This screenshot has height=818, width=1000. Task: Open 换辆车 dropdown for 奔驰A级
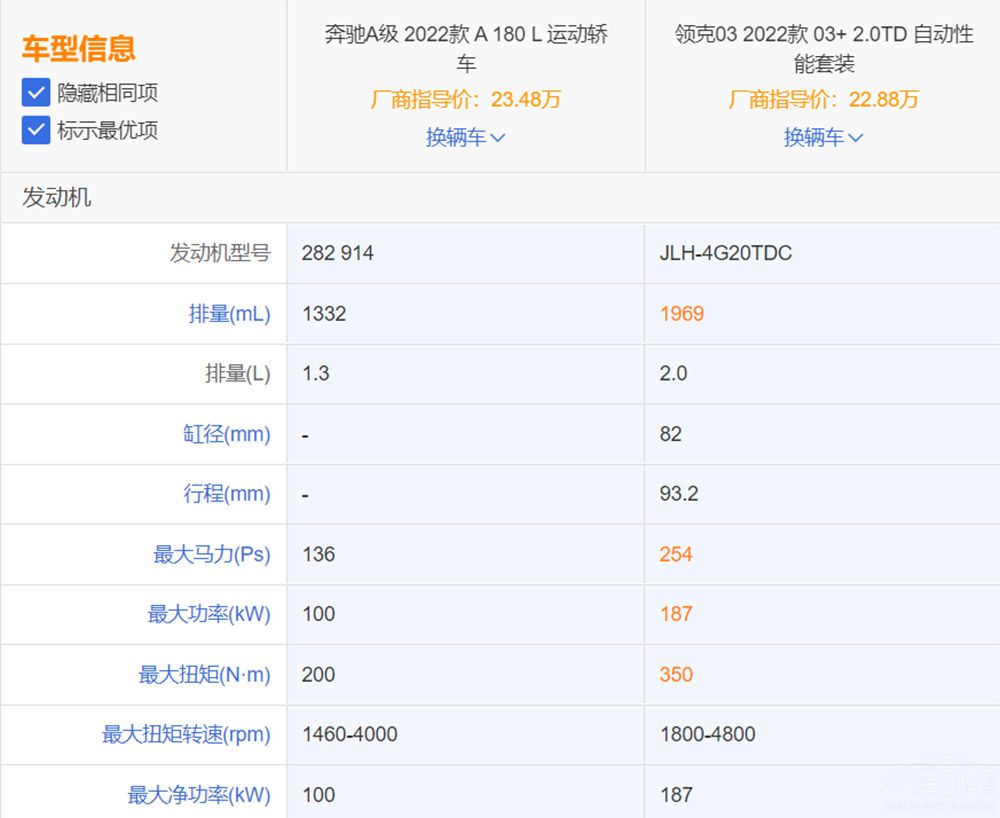tap(465, 137)
